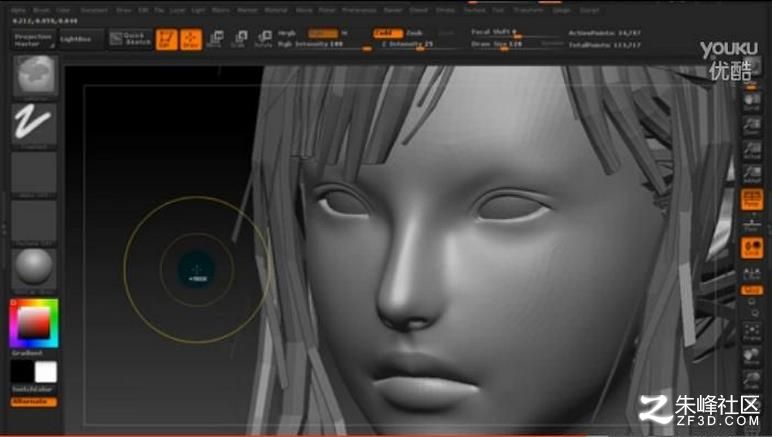Image resolution: width=772 pixels, height=437 pixels.
Task: Toggle the Alternate color button
Action: 34,402
